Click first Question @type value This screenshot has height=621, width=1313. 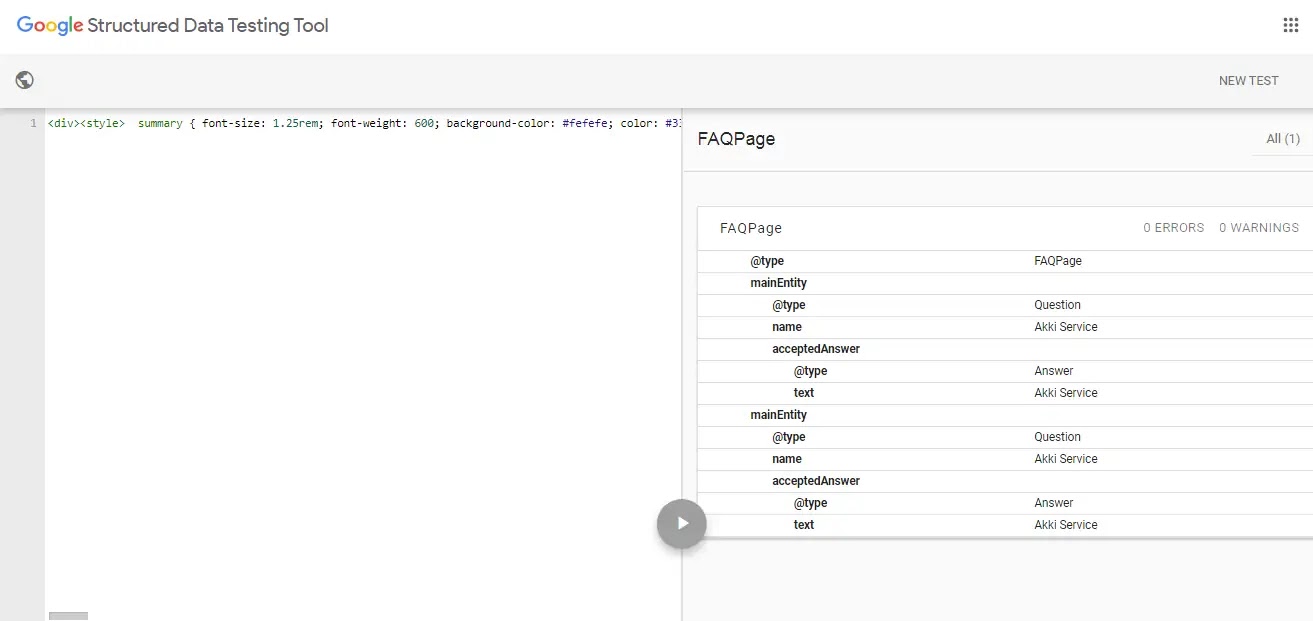pos(1057,305)
